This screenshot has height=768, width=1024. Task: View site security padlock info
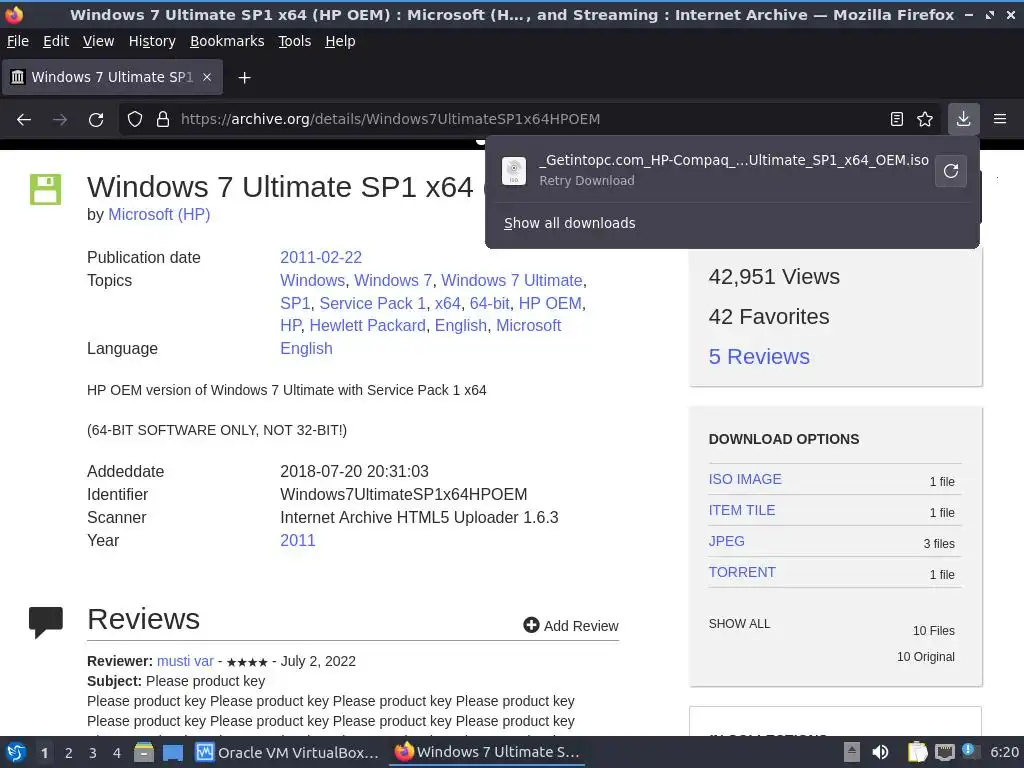click(163, 120)
